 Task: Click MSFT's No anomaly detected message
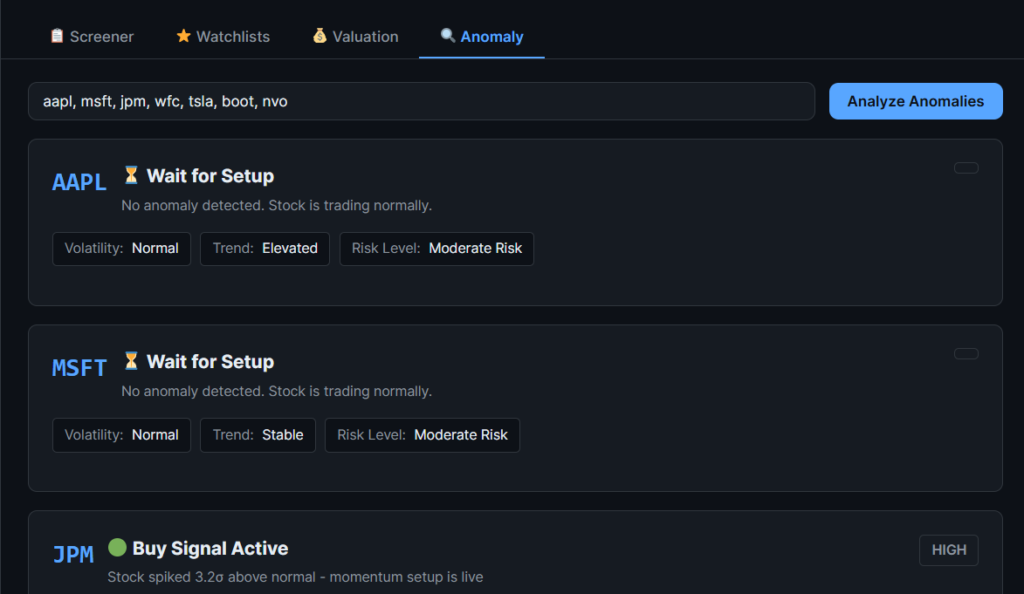click(x=277, y=392)
